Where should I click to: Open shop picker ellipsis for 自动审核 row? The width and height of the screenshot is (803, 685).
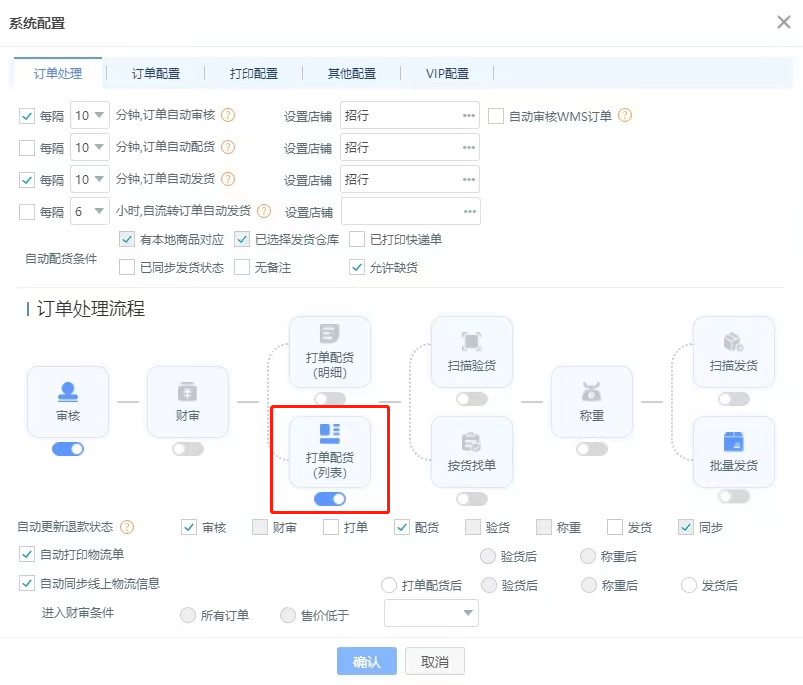[x=469, y=116]
